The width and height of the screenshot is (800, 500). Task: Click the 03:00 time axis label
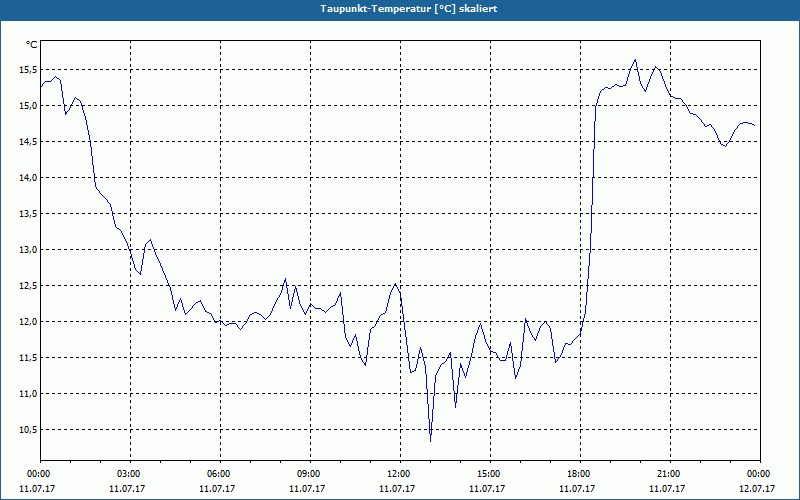pyautogui.click(x=131, y=474)
